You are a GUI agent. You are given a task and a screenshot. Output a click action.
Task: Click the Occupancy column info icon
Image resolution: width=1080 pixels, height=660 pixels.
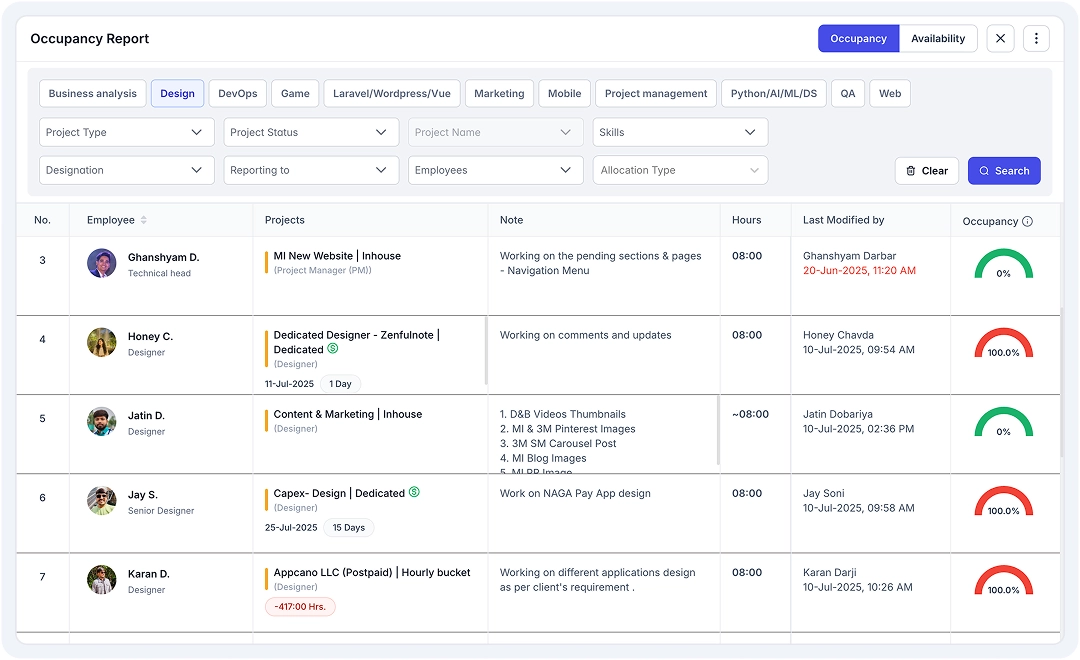point(1027,221)
